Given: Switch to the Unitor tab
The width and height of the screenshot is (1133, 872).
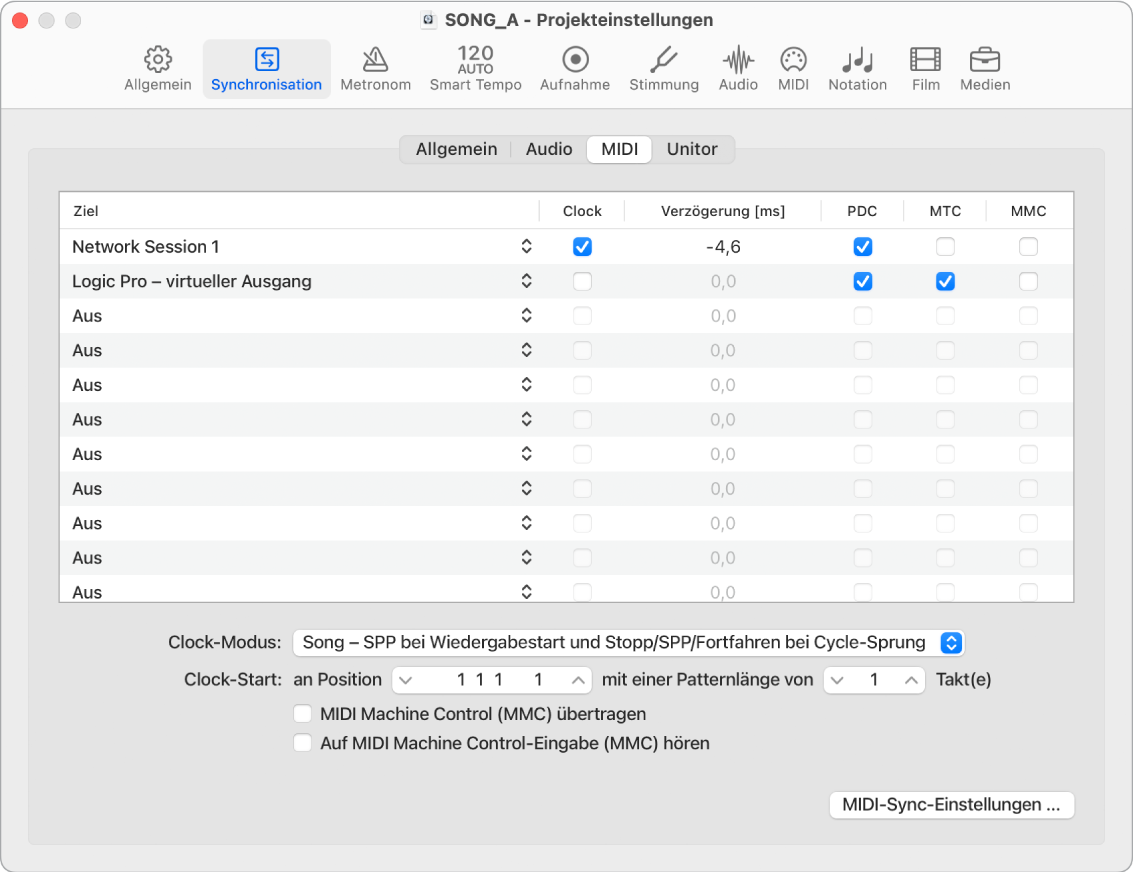Looking at the screenshot, I should tap(692, 149).
